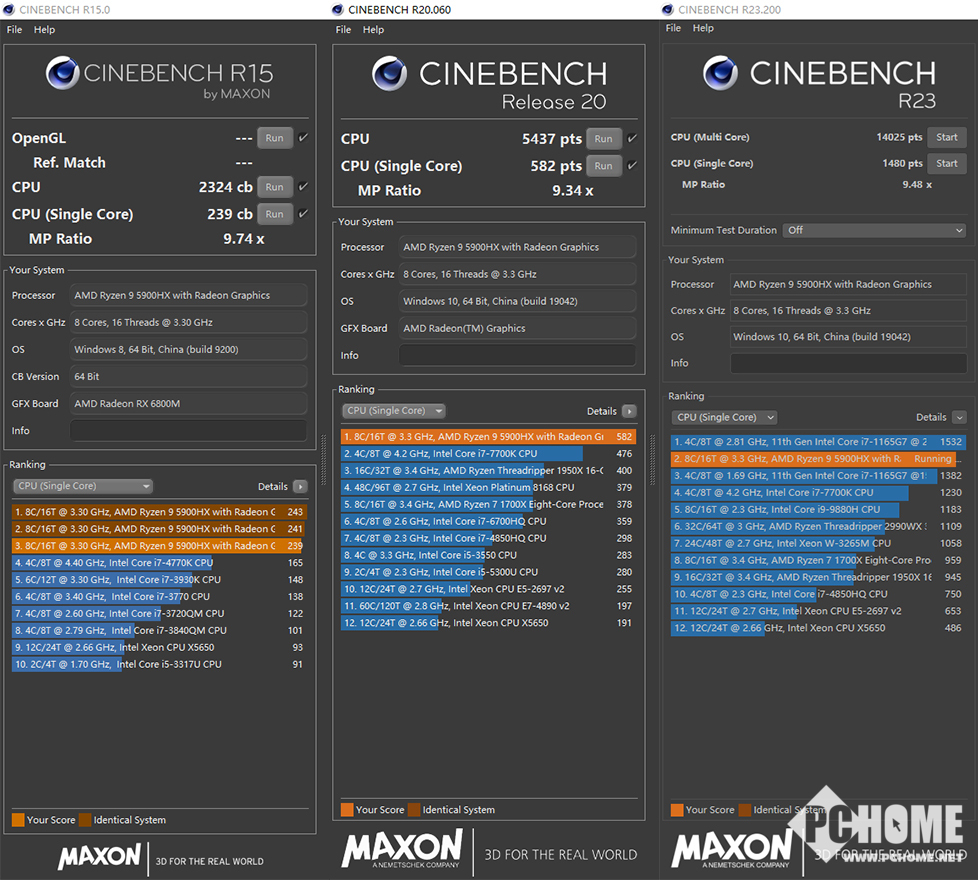Image resolution: width=978 pixels, height=880 pixels.
Task: Select the Core i5-3317U ranking row in R15
Action: pos(159,664)
